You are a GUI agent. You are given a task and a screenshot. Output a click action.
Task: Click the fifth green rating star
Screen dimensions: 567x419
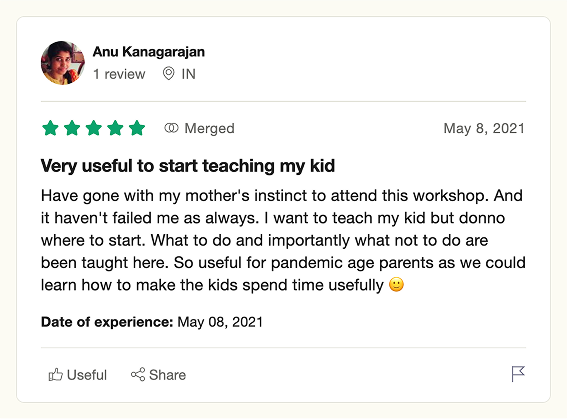[x=137, y=128]
